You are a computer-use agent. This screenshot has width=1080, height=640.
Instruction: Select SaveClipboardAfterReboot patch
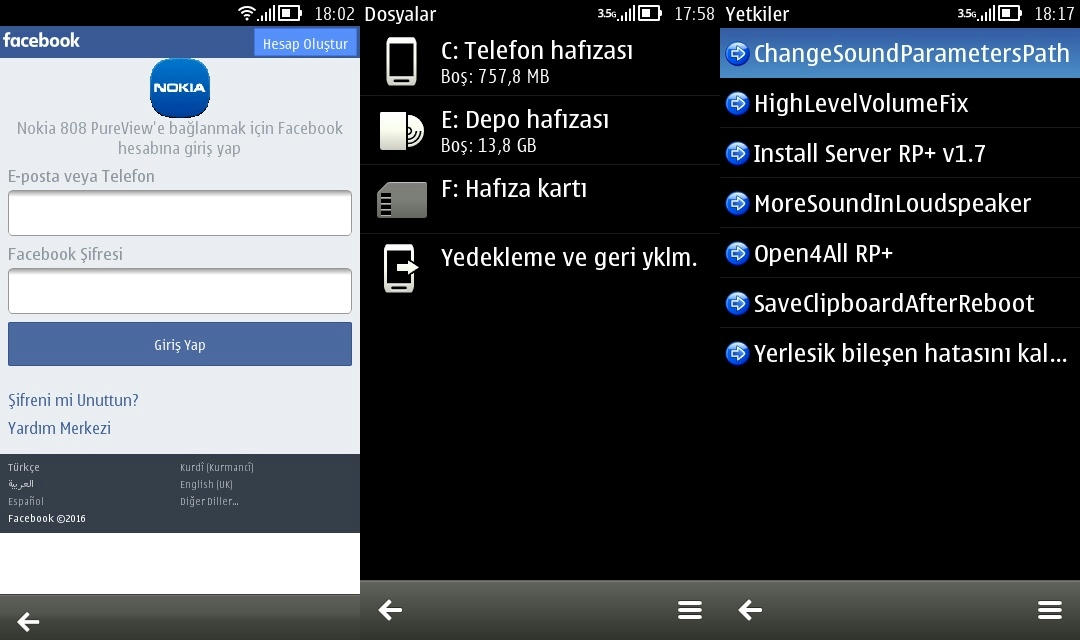coord(900,303)
